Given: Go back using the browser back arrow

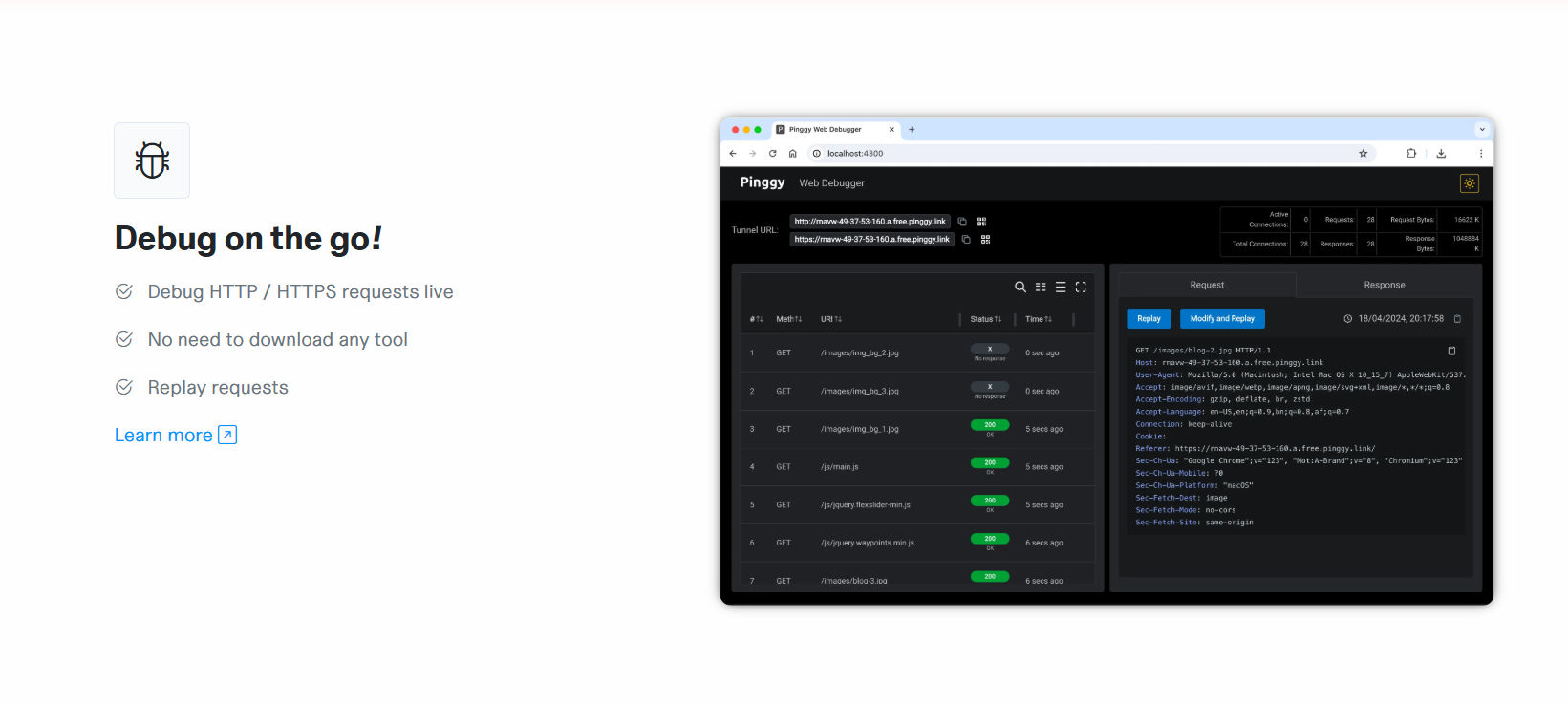Looking at the screenshot, I should [x=733, y=153].
